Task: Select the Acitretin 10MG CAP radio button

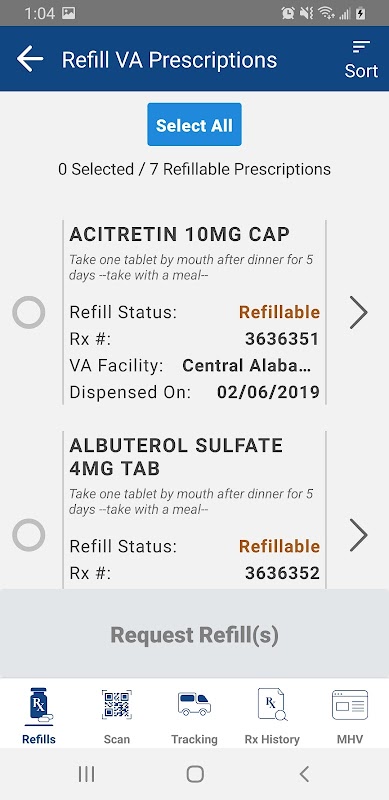Action: 29,312
